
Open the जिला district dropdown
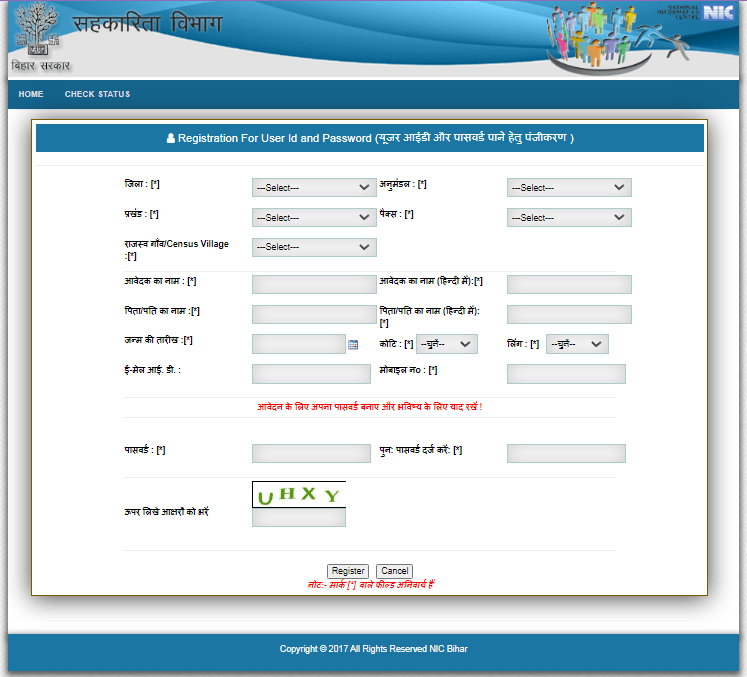(314, 188)
